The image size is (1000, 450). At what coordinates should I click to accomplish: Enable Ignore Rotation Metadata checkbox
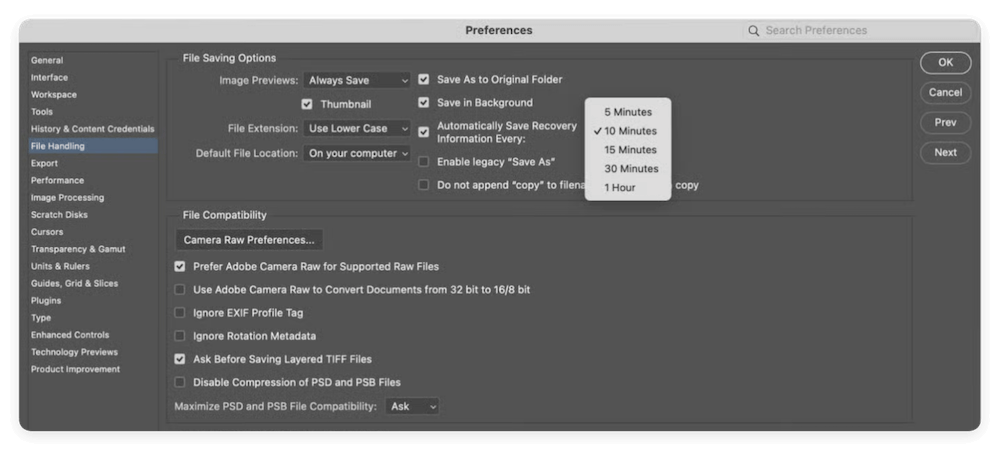[x=180, y=336]
